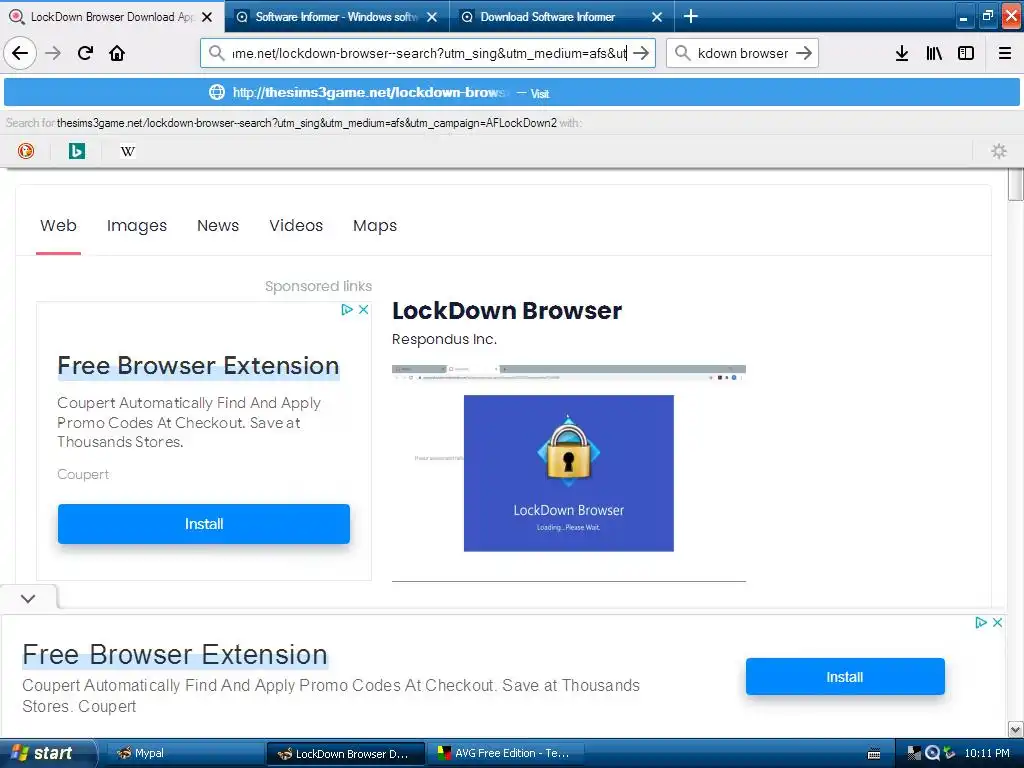Click the search arrow in the search box
Image resolution: width=1024 pixels, height=768 pixels.
(x=804, y=53)
